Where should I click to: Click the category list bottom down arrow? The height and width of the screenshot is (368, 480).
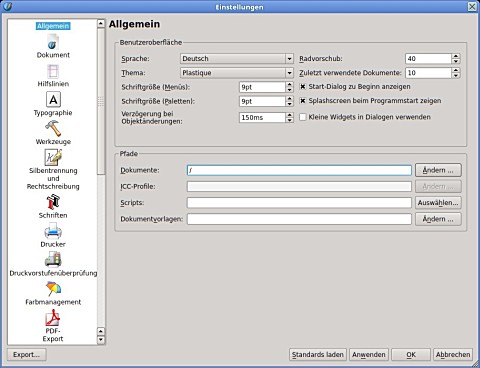pyautogui.click(x=101, y=340)
